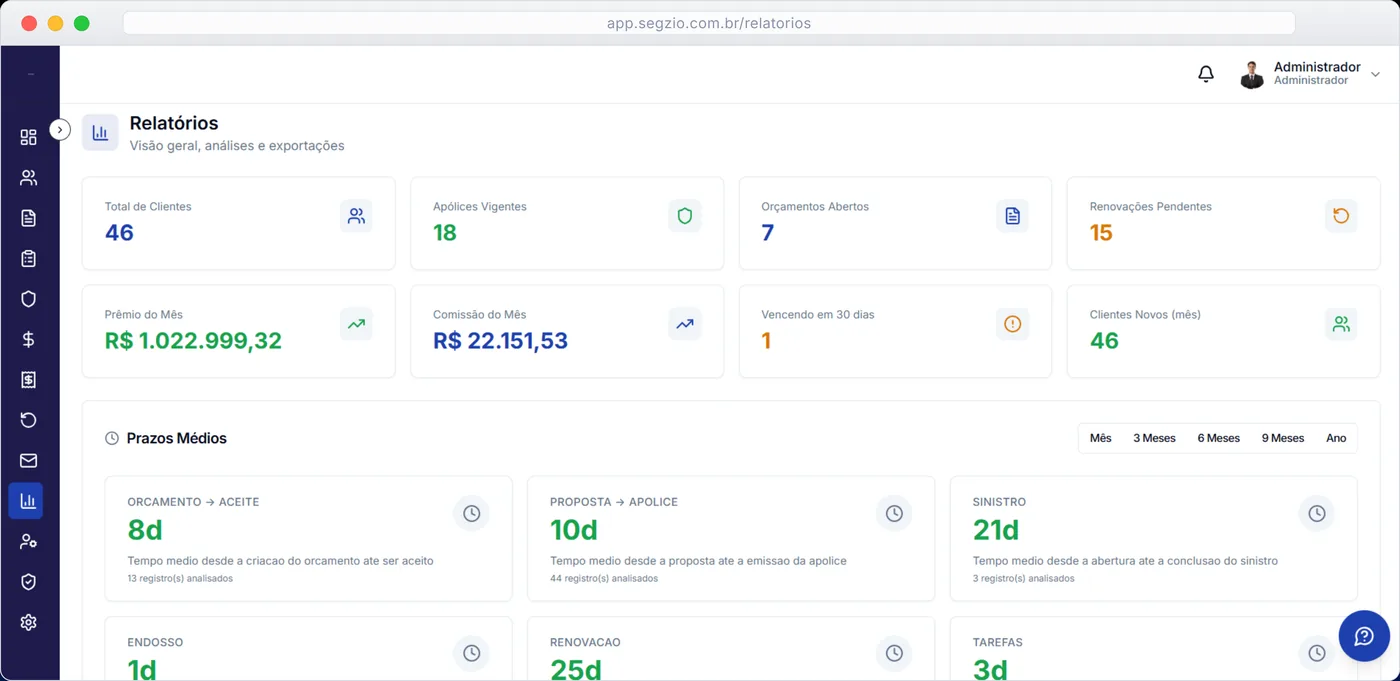Click the Relatórios page header chart icon
Viewport: 1400px width, 681px height.
coord(100,133)
